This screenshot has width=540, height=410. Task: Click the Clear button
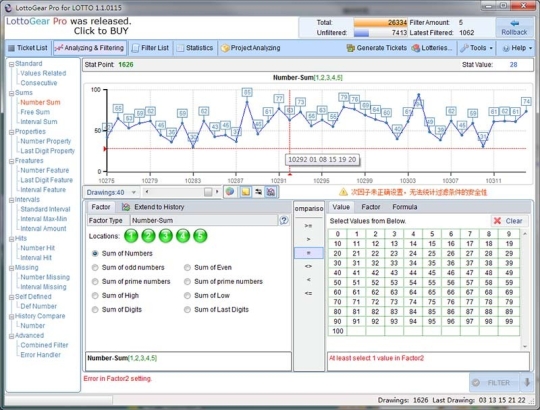pyautogui.click(x=509, y=221)
